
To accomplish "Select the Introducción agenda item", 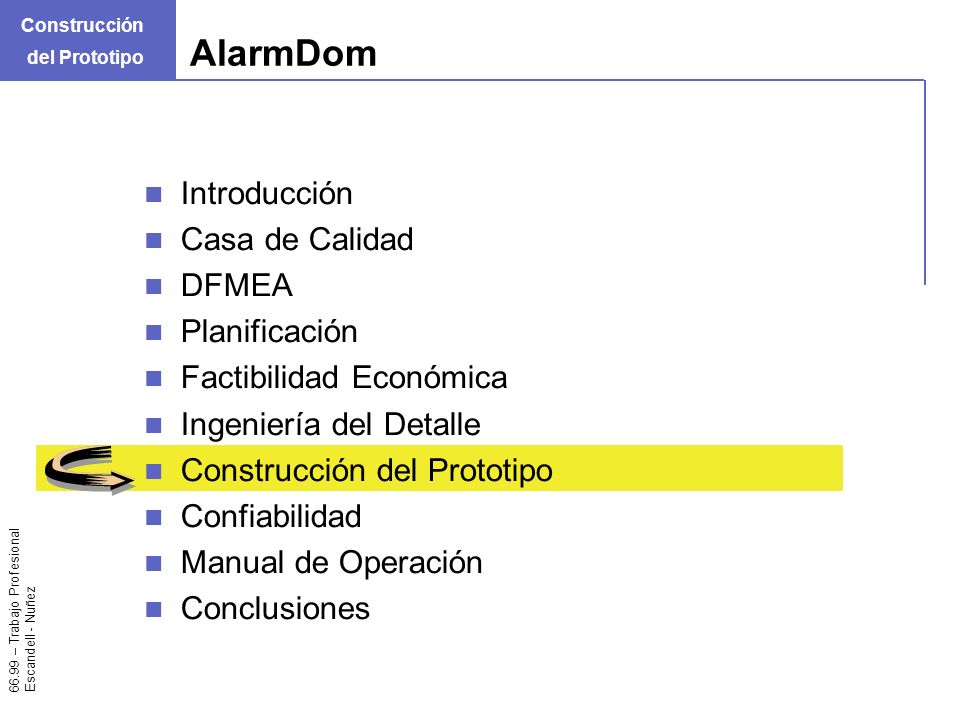I will (x=266, y=193).
